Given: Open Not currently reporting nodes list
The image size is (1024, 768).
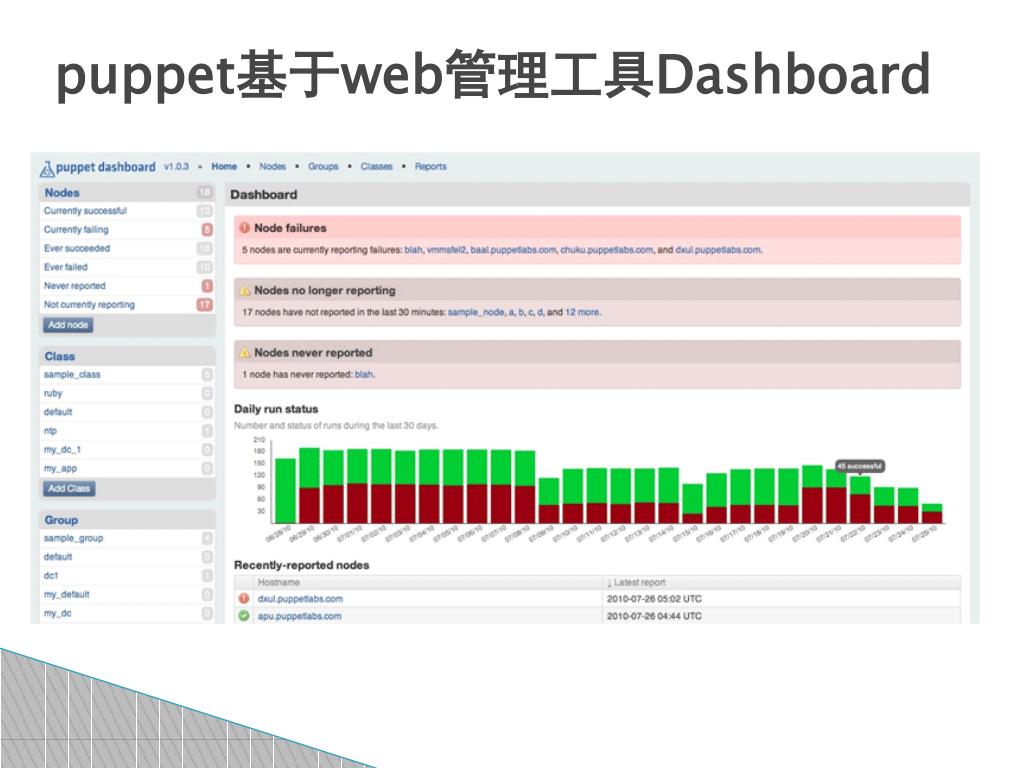Looking at the screenshot, I should [x=89, y=304].
